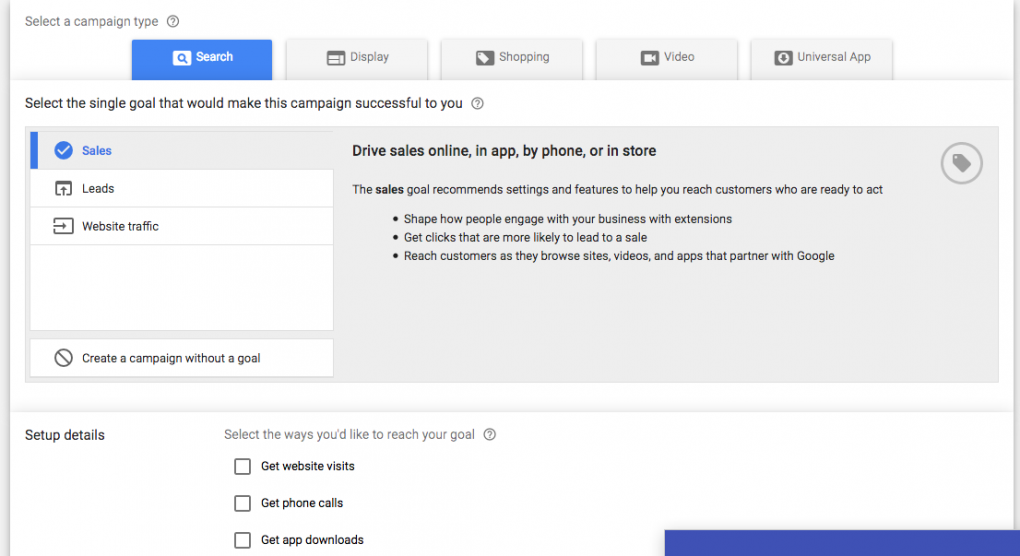The height and width of the screenshot is (556, 1020).
Task: Click the Display campaign icon
Action: pos(336,58)
